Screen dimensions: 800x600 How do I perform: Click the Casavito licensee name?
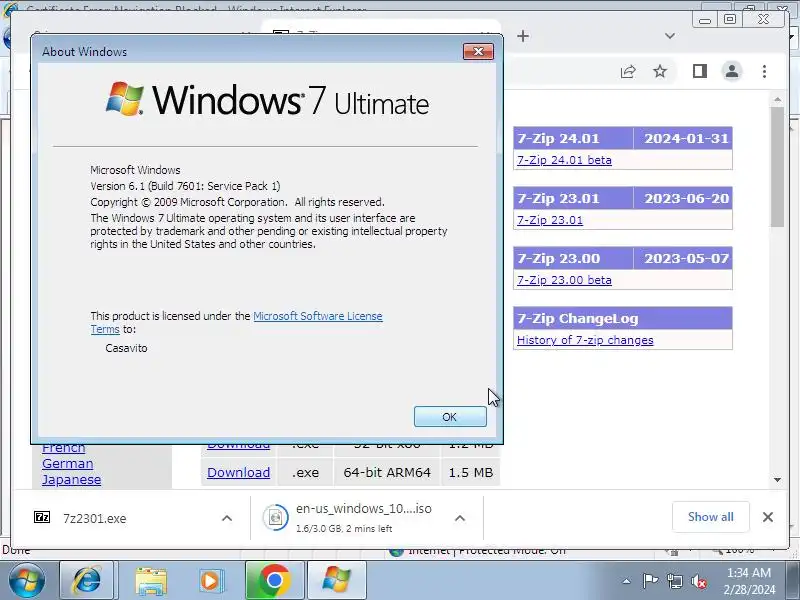click(127, 348)
